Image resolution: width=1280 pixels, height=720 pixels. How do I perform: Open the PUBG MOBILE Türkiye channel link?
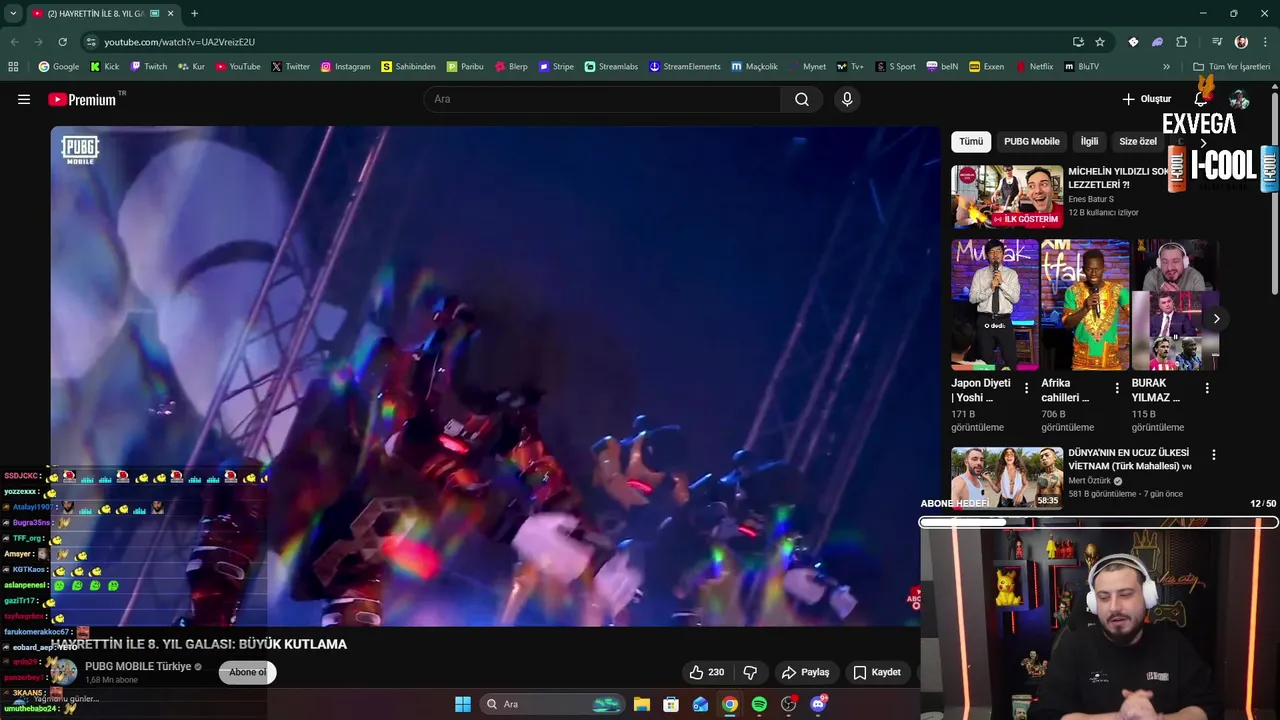click(x=138, y=666)
